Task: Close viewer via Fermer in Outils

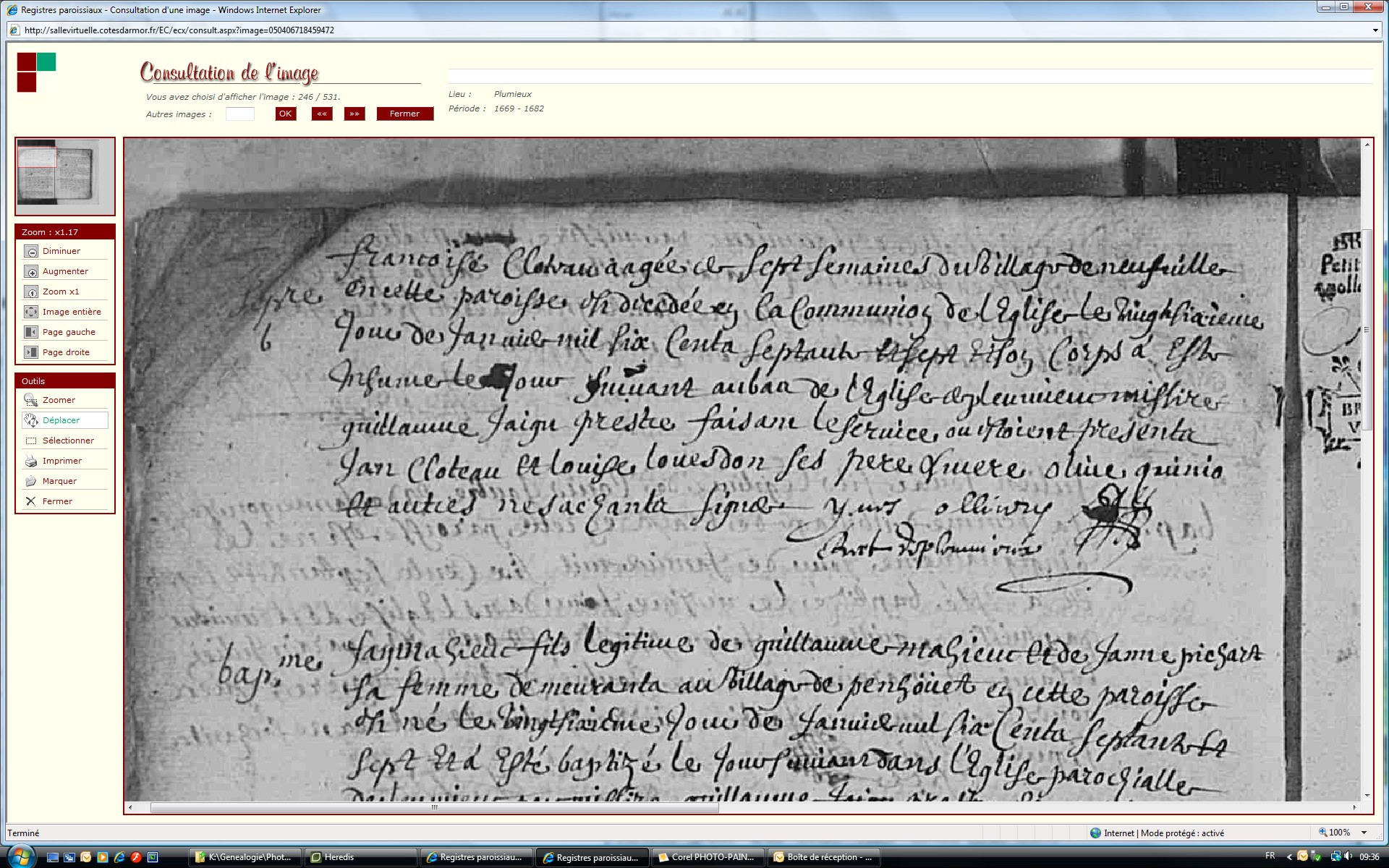Action: pos(31,501)
